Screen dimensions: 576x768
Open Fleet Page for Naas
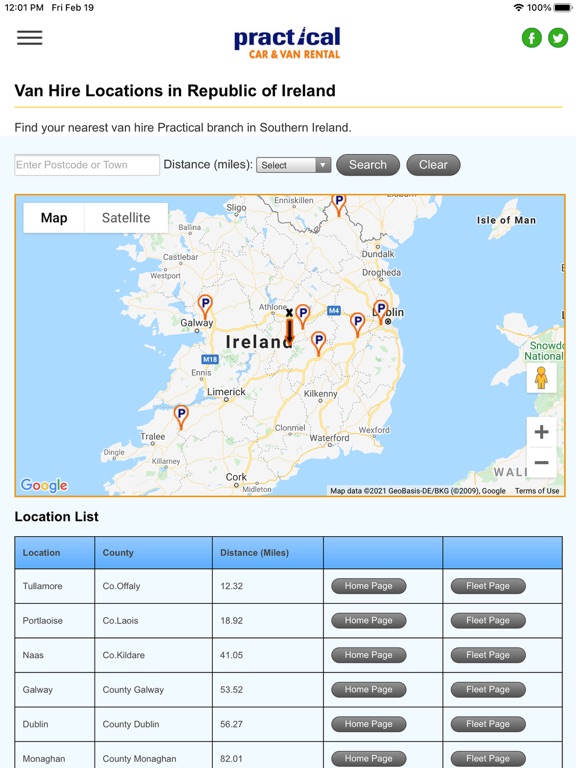click(488, 655)
